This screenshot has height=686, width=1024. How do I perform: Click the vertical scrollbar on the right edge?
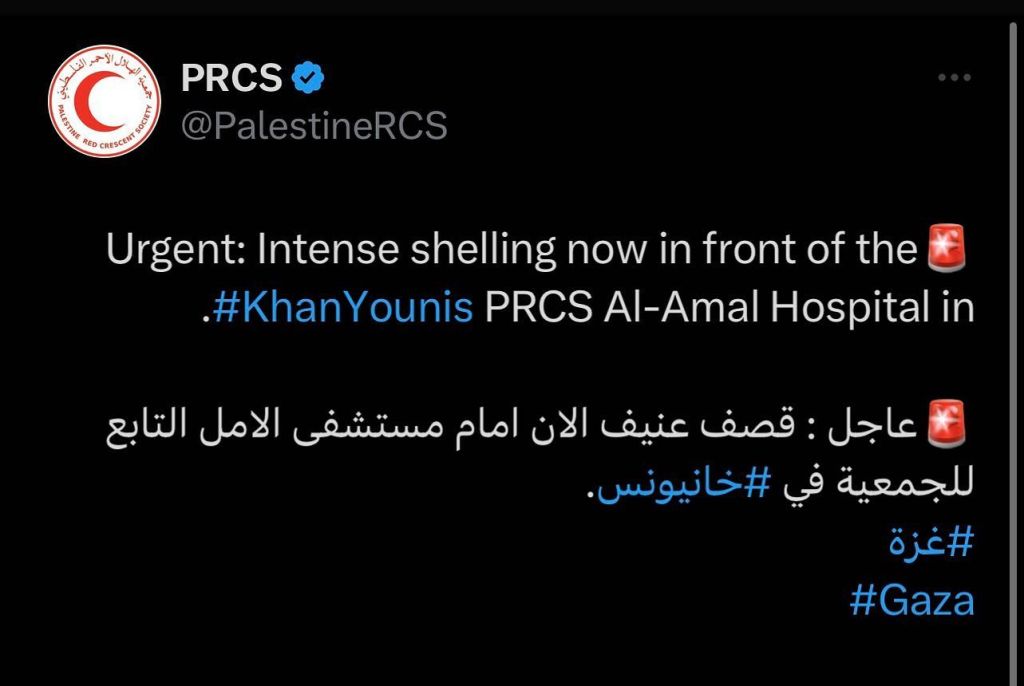pyautogui.click(x=1014, y=353)
